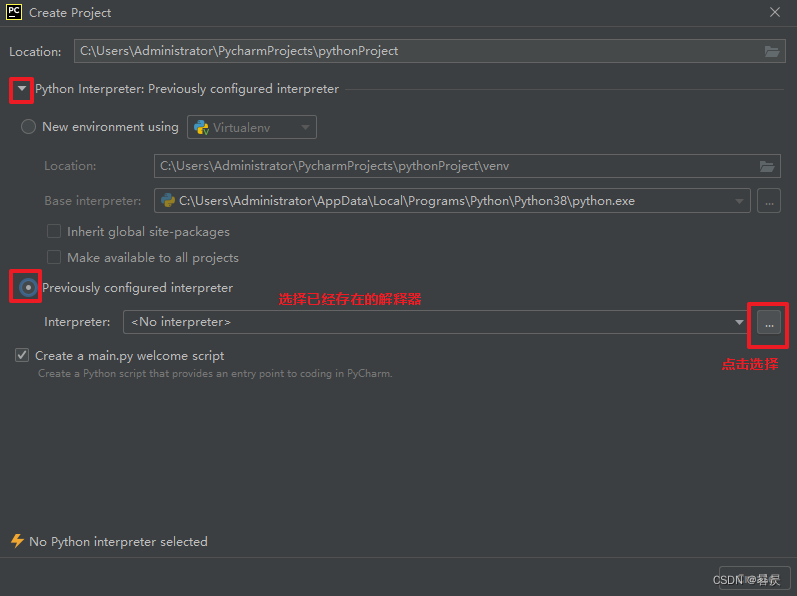This screenshot has height=596, width=797.
Task: Open the Interpreter dropdown arrow
Action: 739,322
